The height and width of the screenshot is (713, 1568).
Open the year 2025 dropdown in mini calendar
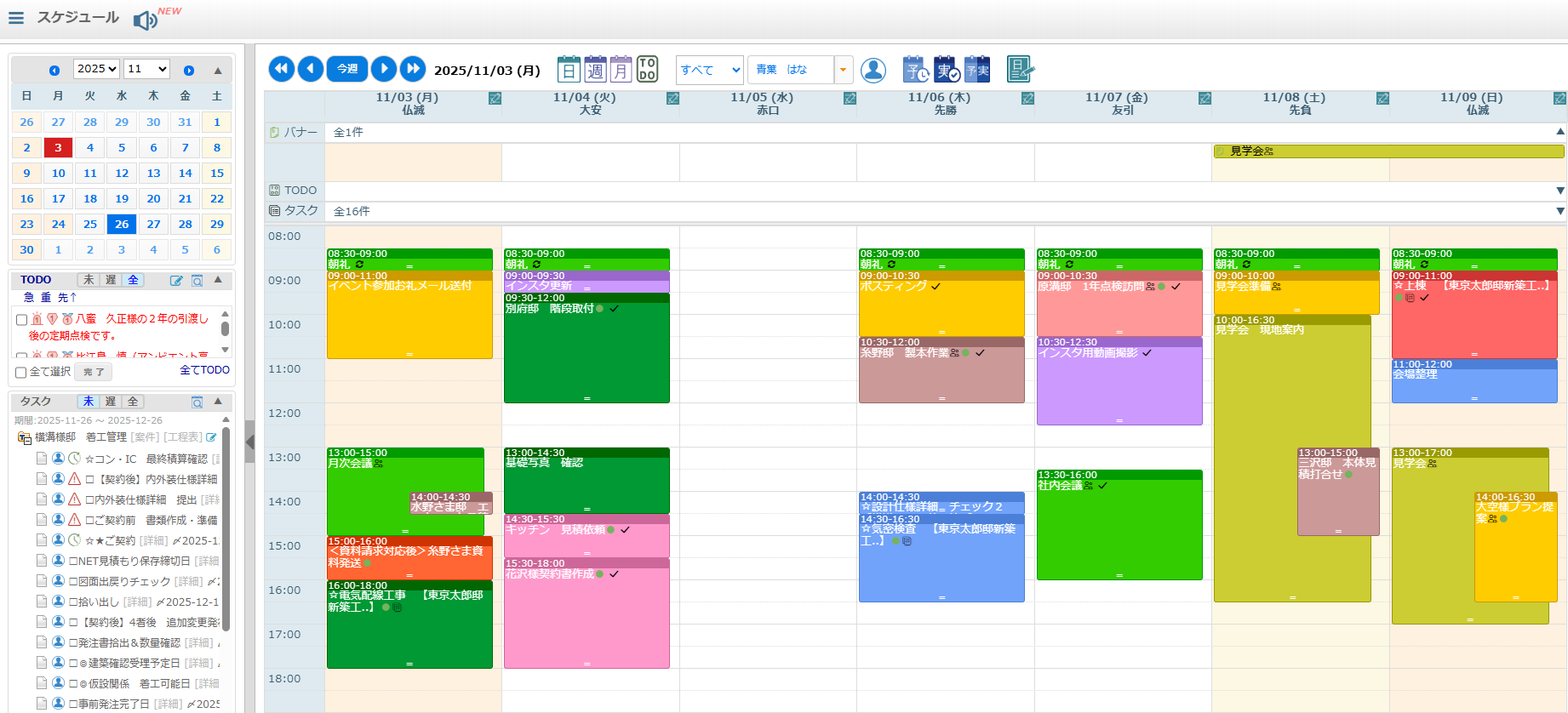[x=96, y=69]
